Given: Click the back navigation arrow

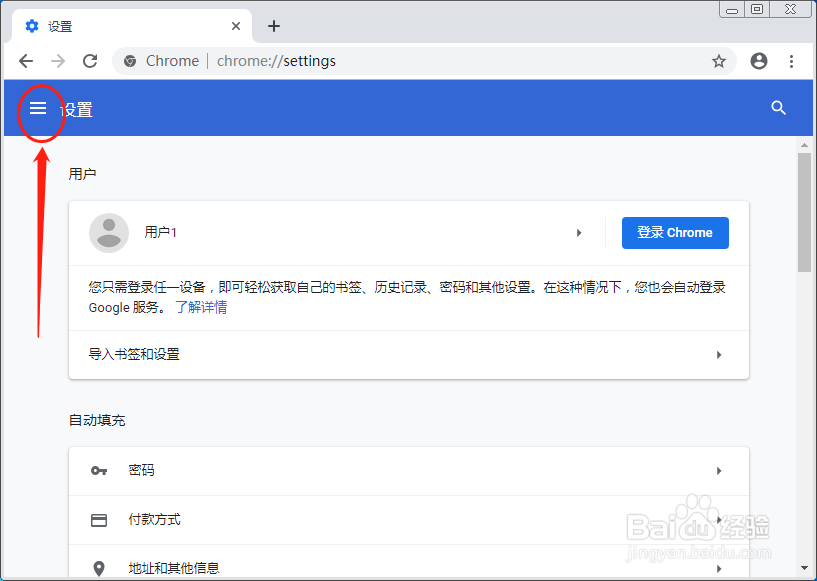Looking at the screenshot, I should click(x=25, y=60).
